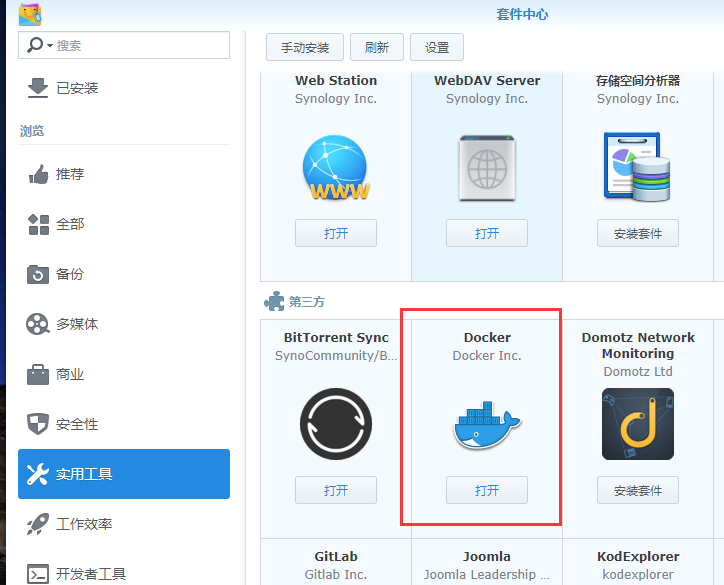724x585 pixels.
Task: Click the 手动安装 button
Action: point(305,47)
